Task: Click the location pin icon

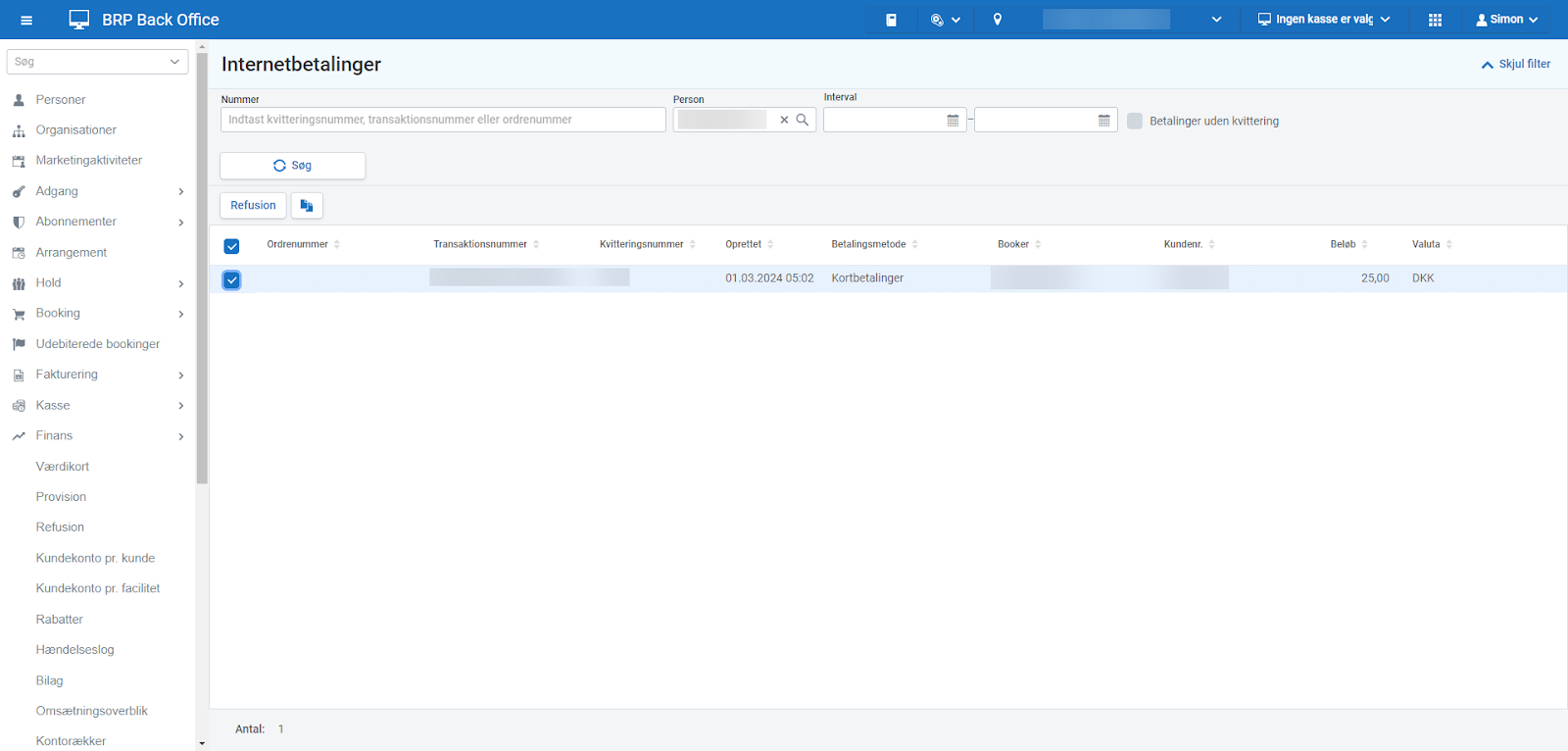Action: (x=998, y=20)
